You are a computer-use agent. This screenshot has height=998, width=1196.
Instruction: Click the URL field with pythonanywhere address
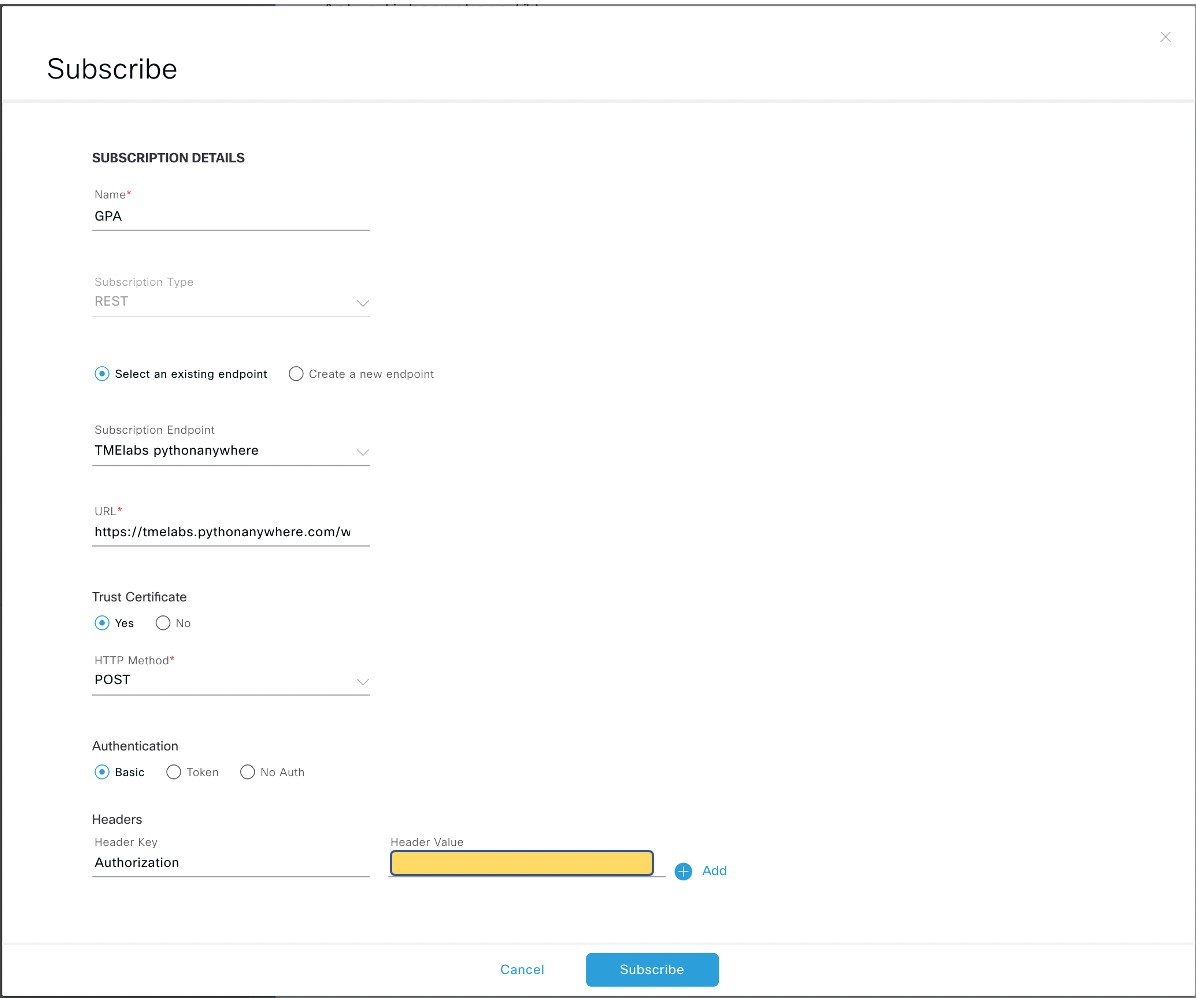click(x=231, y=531)
